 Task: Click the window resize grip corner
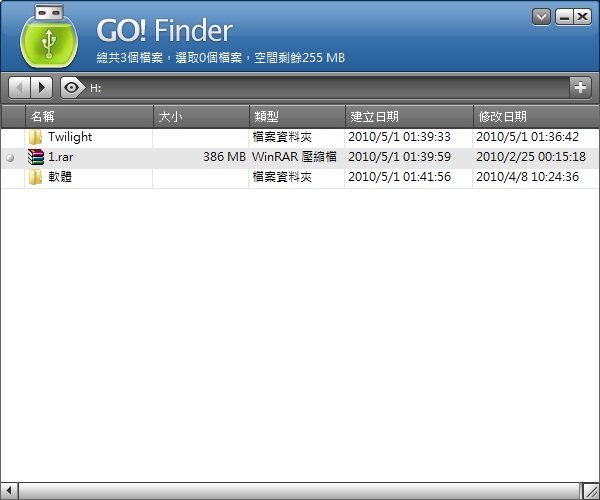590,491
